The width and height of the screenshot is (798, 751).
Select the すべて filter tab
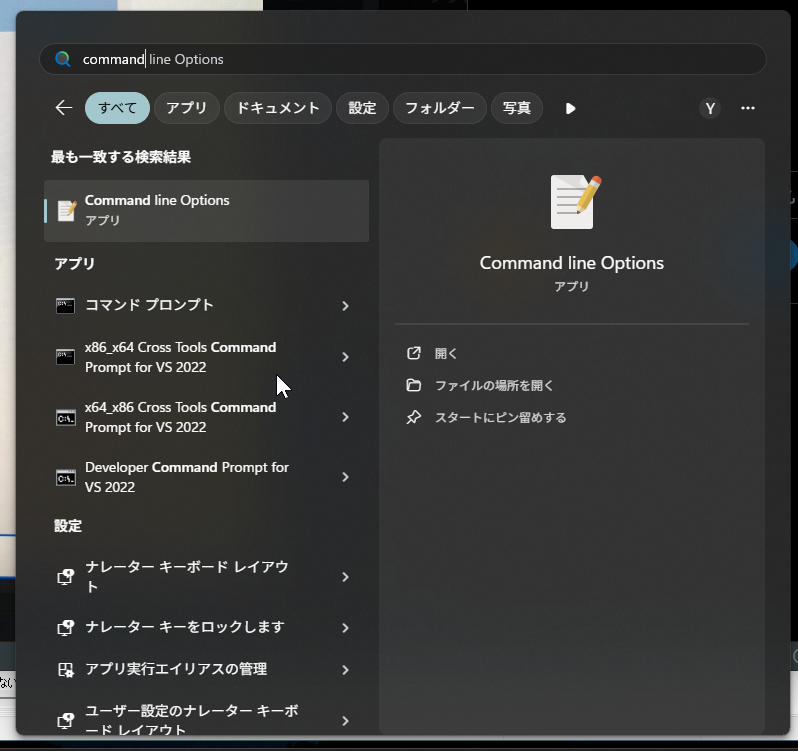(118, 108)
